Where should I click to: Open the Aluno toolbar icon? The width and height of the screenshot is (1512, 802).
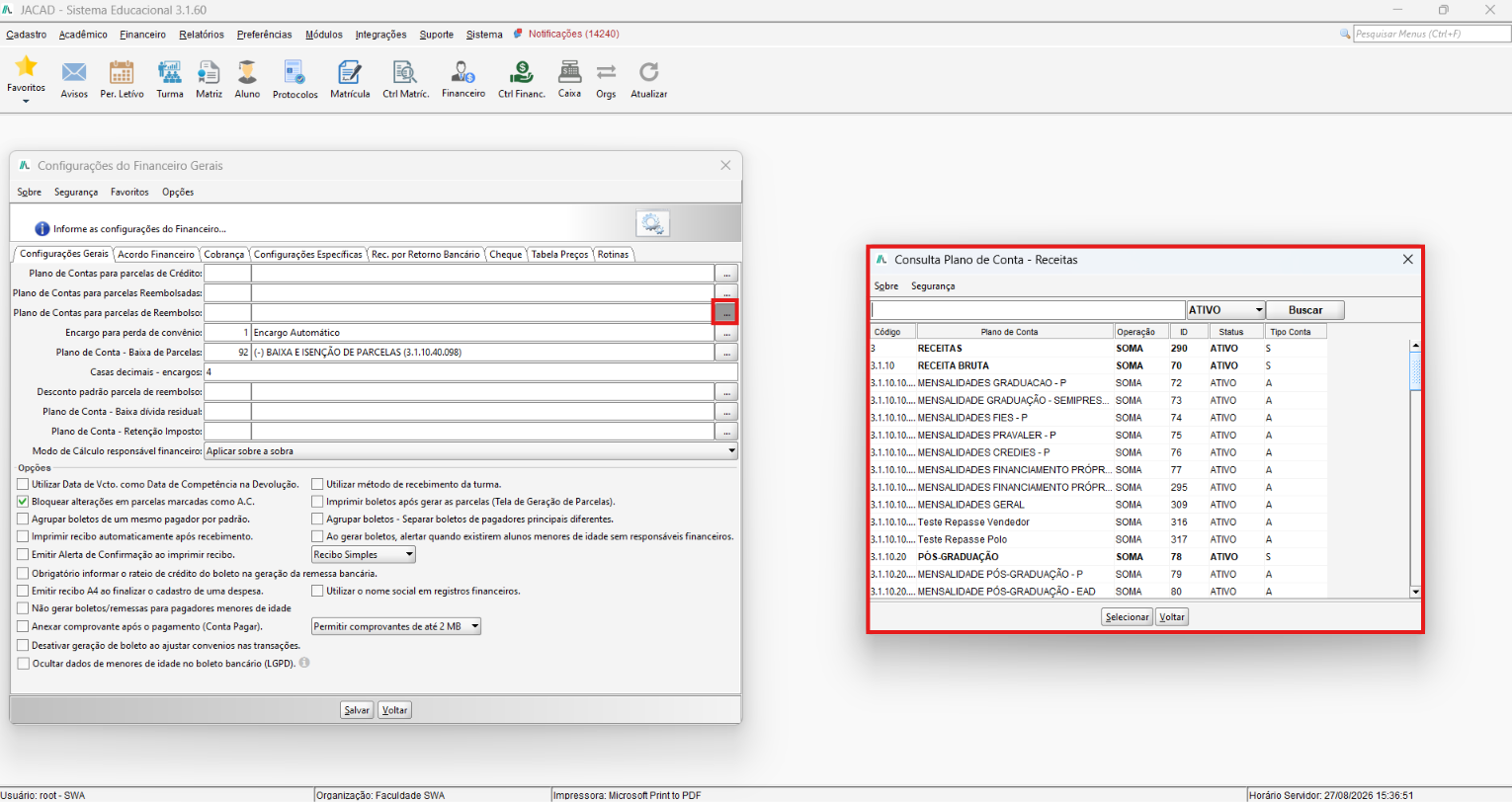[x=247, y=72]
